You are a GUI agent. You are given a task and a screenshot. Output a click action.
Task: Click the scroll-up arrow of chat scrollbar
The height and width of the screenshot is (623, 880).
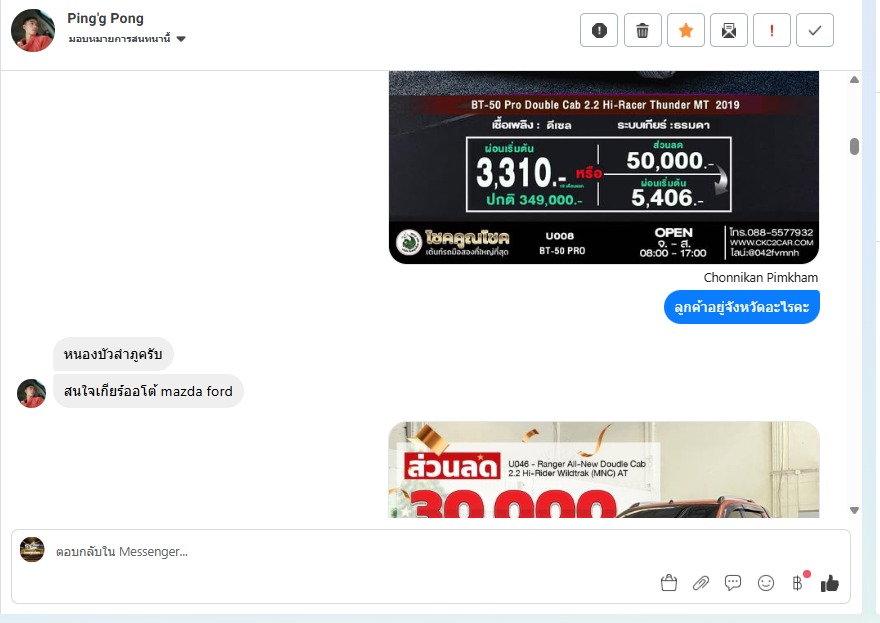click(x=854, y=80)
